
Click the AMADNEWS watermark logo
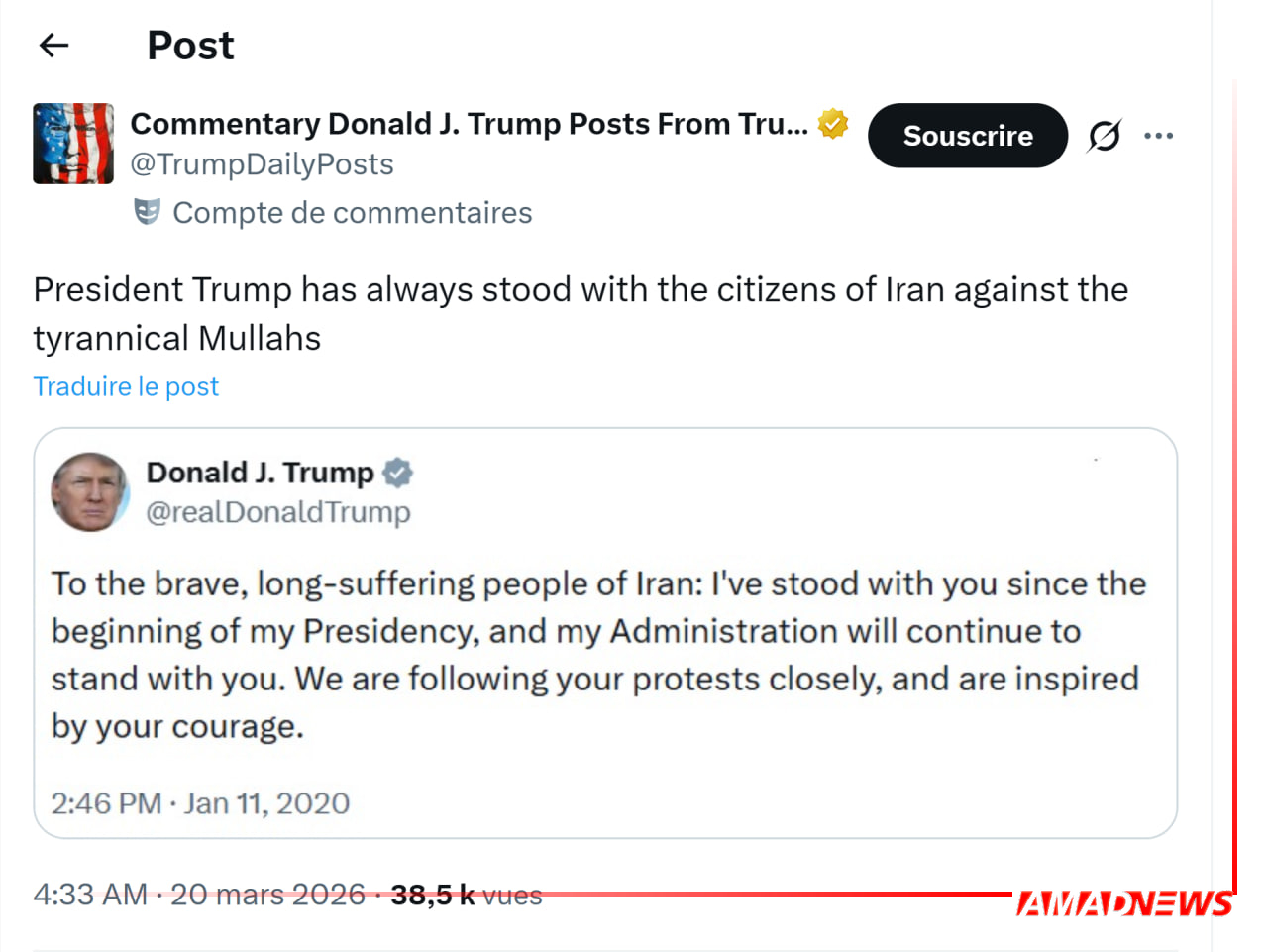click(1124, 903)
